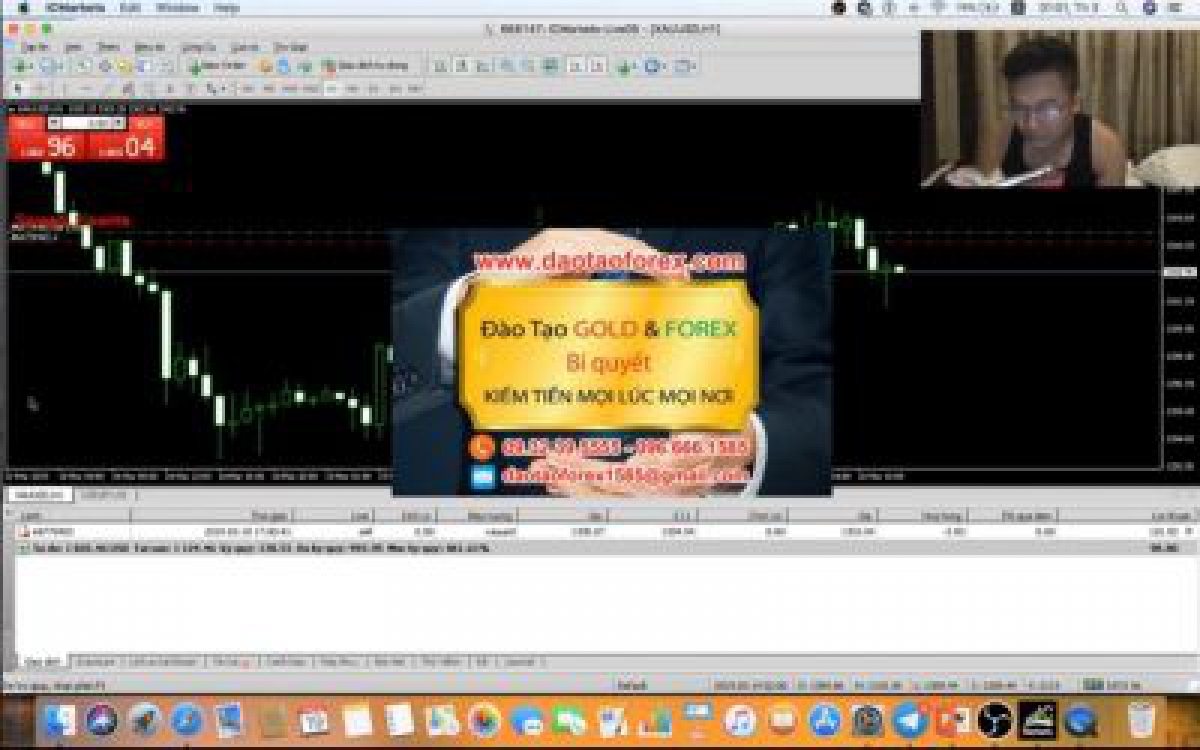This screenshot has width=1200, height=750.
Task: Open the Templates dropdown
Action: (684, 67)
